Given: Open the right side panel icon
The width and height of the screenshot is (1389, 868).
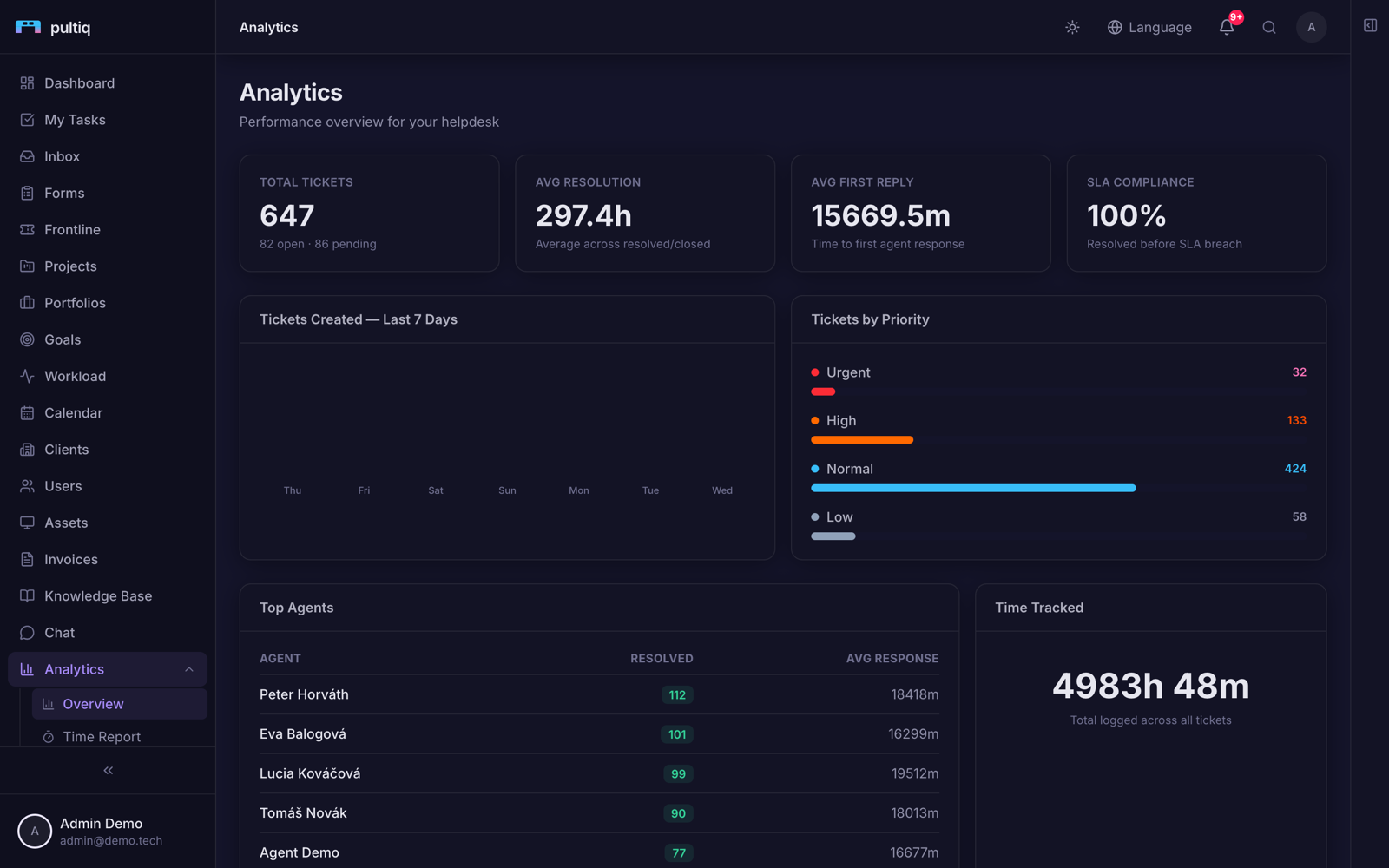Looking at the screenshot, I should 1370,26.
